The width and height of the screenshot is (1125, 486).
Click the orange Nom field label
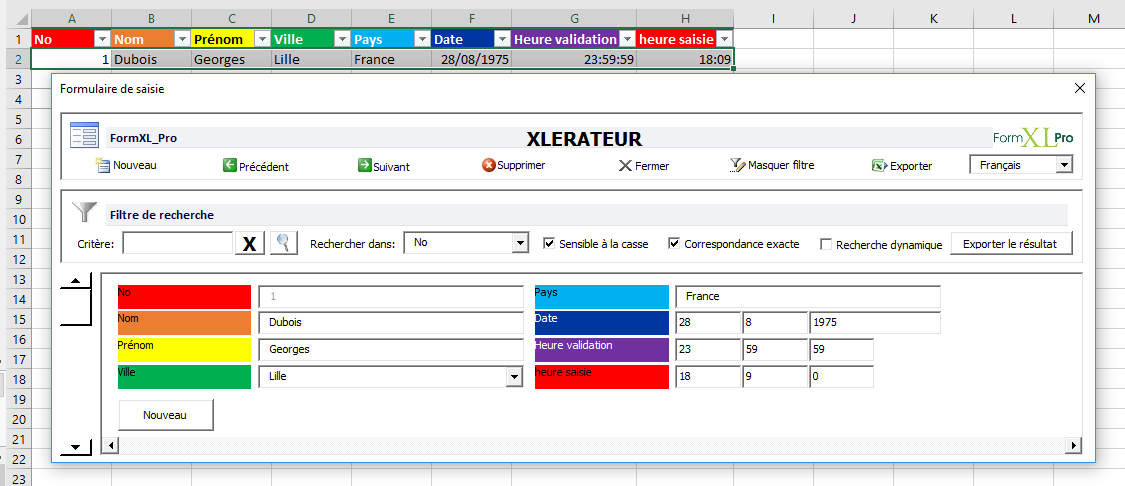184,323
